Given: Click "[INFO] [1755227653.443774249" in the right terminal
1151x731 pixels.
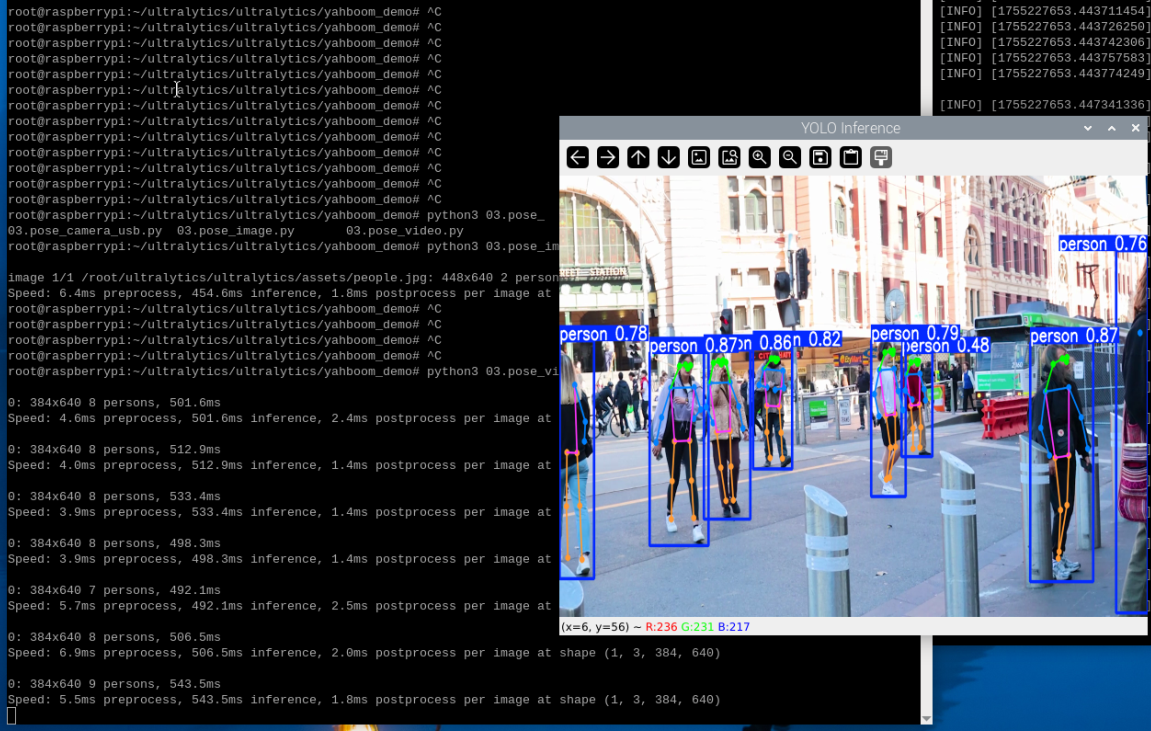Looking at the screenshot, I should (1043, 73).
